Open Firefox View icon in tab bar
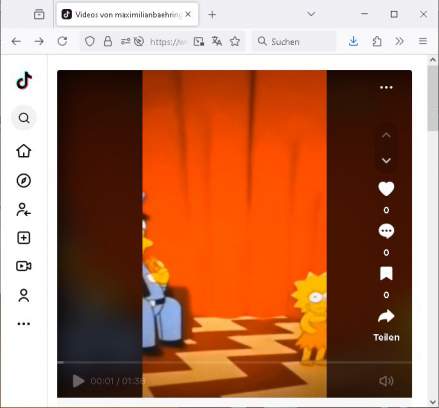Viewport: 439px width, 408px height. (39, 14)
